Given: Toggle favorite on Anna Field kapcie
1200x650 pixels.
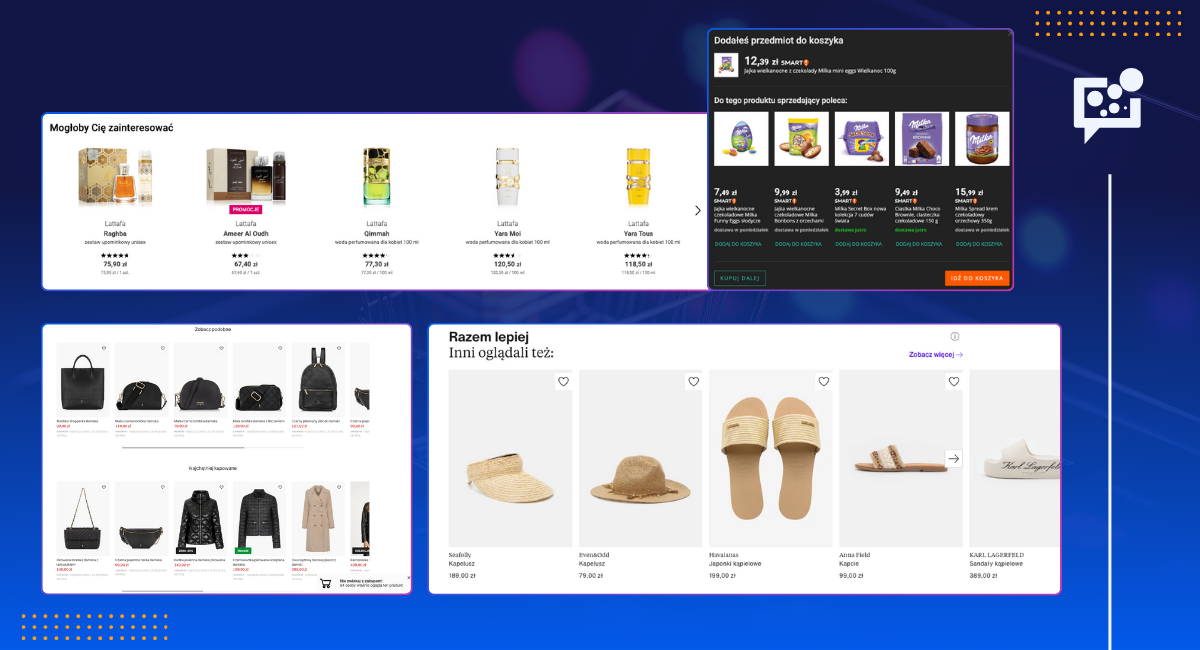Looking at the screenshot, I should tap(953, 381).
